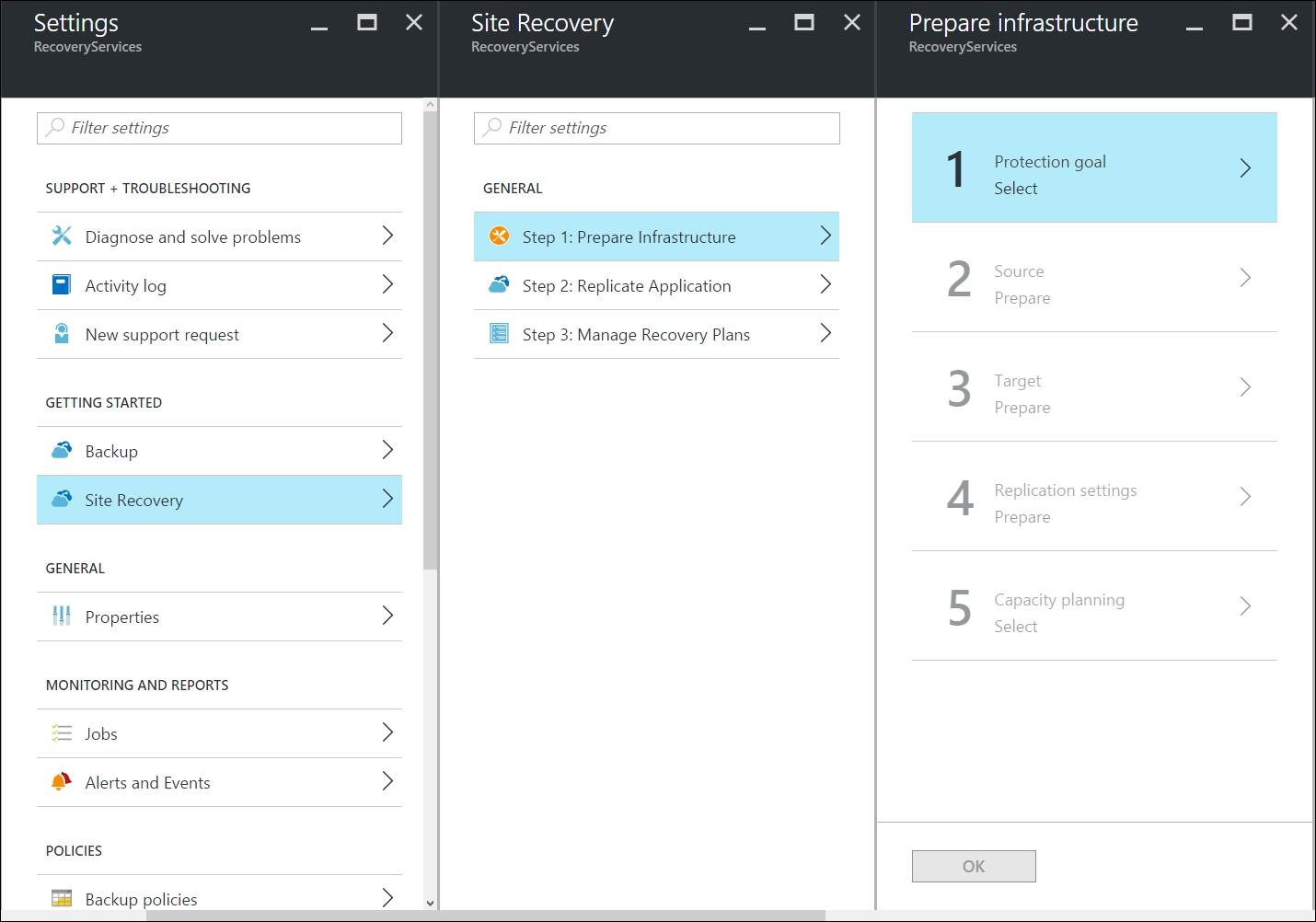Expand the Replication settings step chevron
This screenshot has width=1316, height=922.
pyautogui.click(x=1244, y=497)
